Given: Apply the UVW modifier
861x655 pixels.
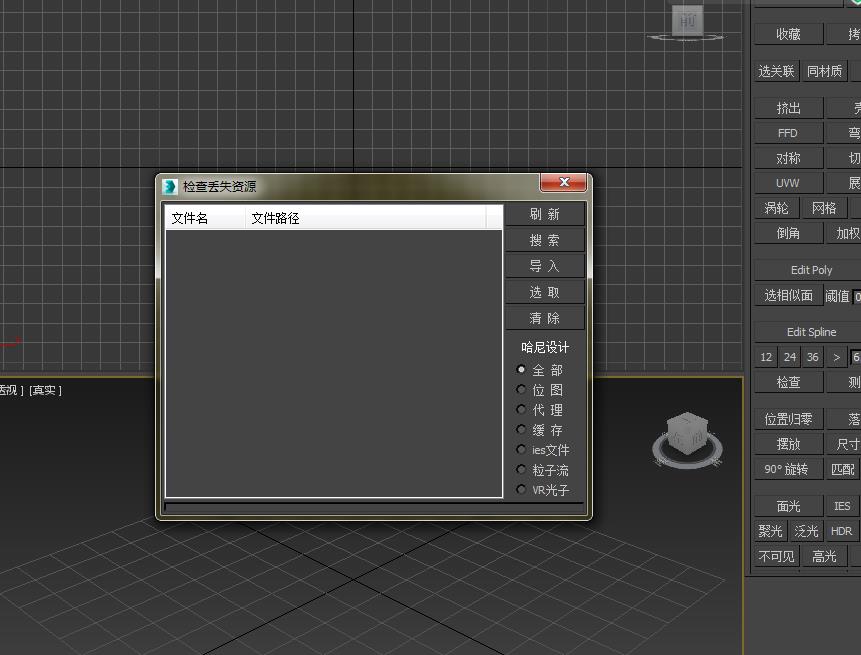Looking at the screenshot, I should pos(789,183).
